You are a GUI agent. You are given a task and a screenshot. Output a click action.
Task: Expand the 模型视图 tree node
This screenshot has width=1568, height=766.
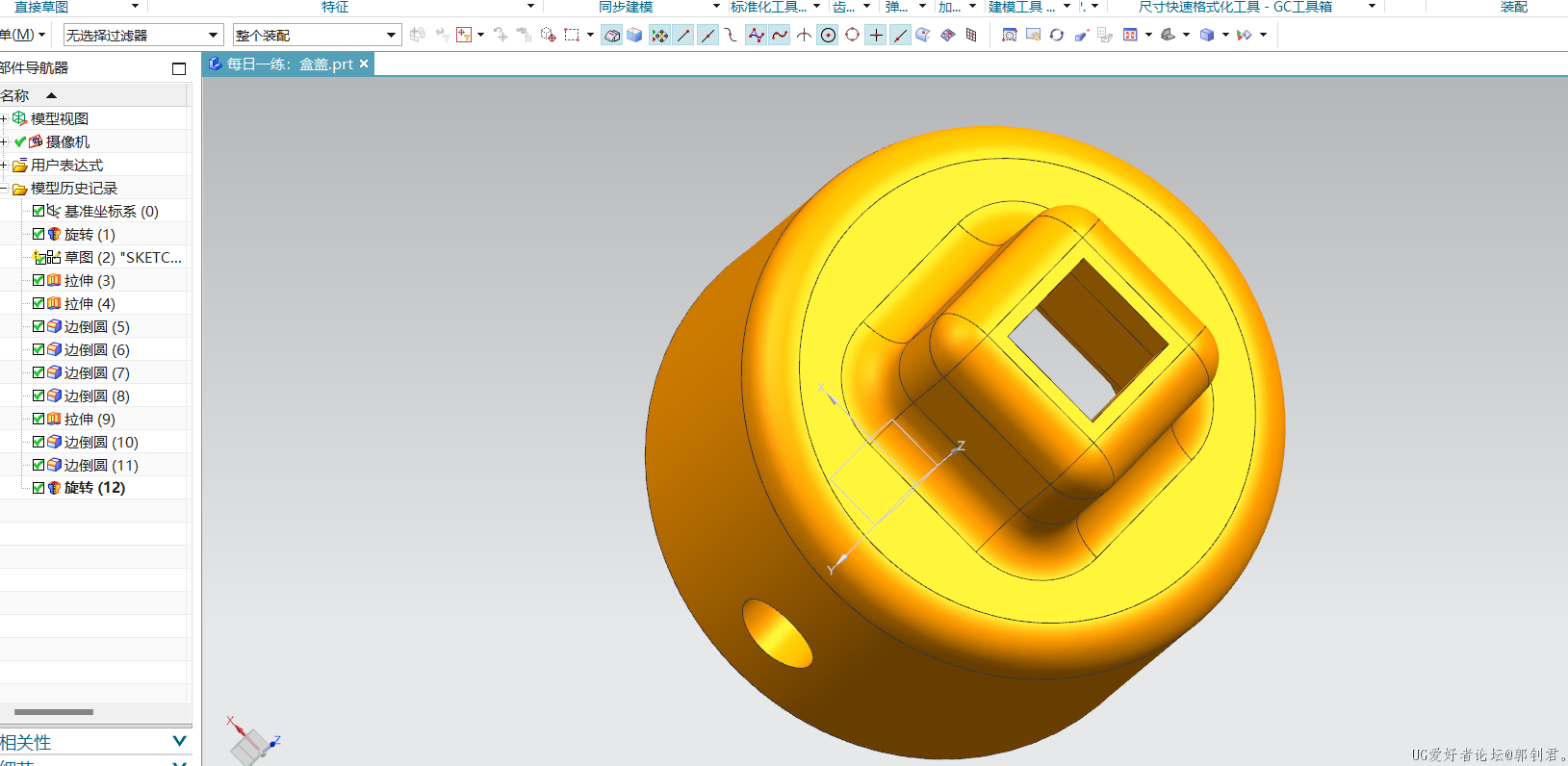point(4,118)
